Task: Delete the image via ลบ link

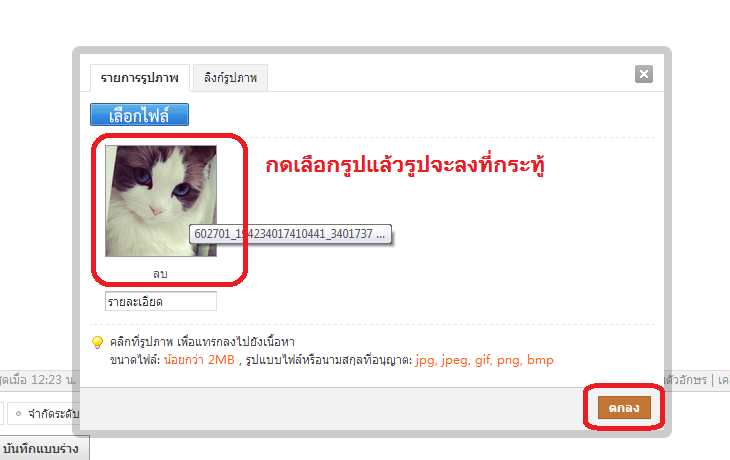Action: (x=160, y=274)
